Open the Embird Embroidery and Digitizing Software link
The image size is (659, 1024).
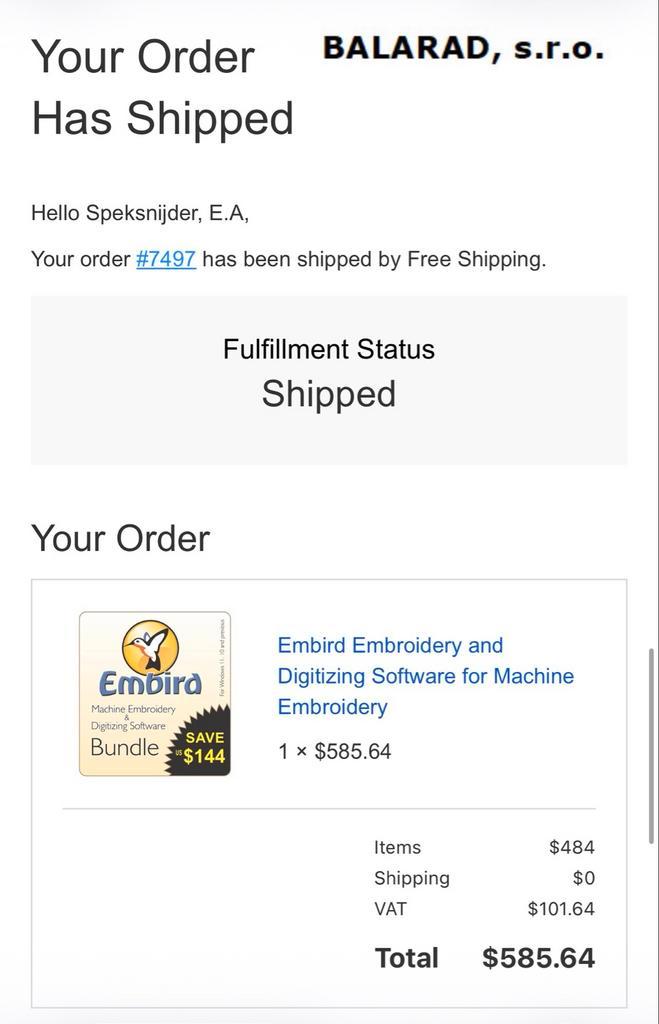coord(425,676)
